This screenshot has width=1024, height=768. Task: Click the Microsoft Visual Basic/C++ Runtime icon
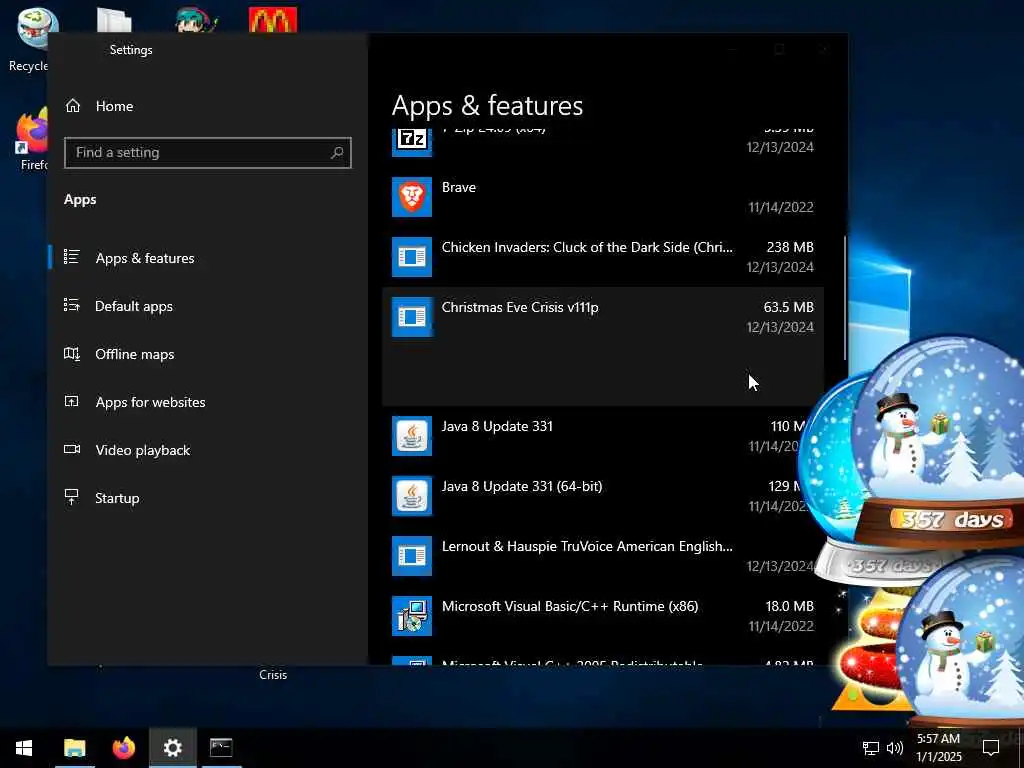tap(411, 616)
